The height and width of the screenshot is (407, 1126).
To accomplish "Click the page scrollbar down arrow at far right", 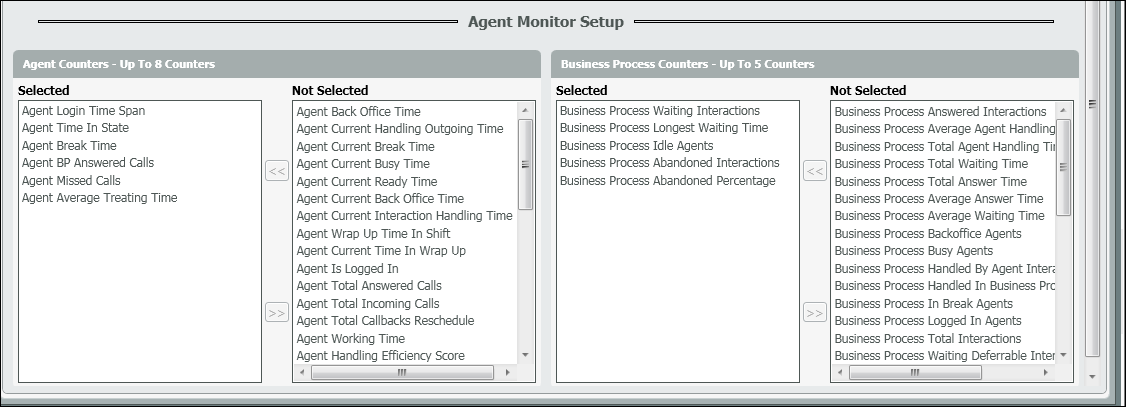I will (x=1092, y=377).
